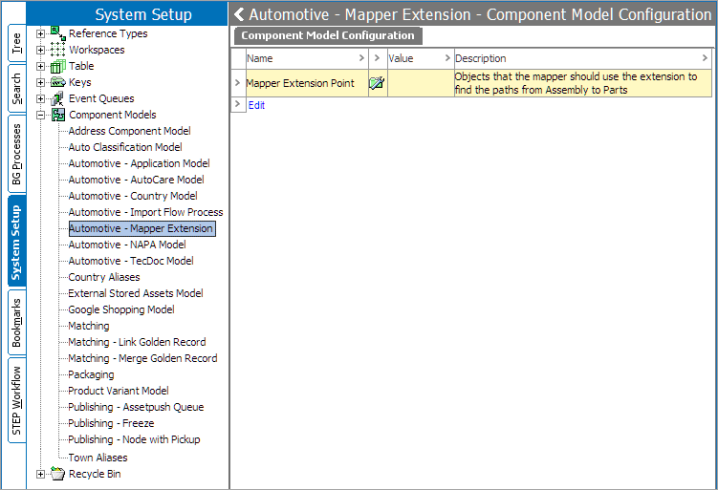Expand the Event Queues tree node

click(x=40, y=99)
